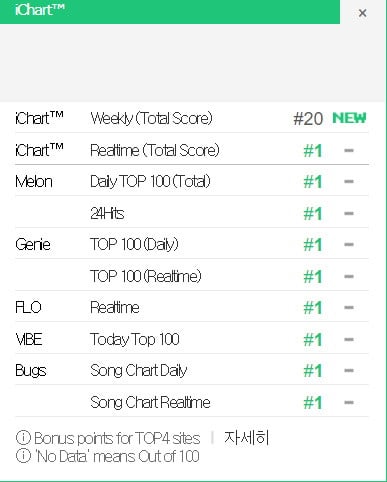The height and width of the screenshot is (482, 387).
Task: Select the Melon 24Hits row
Action: [x=192, y=212]
